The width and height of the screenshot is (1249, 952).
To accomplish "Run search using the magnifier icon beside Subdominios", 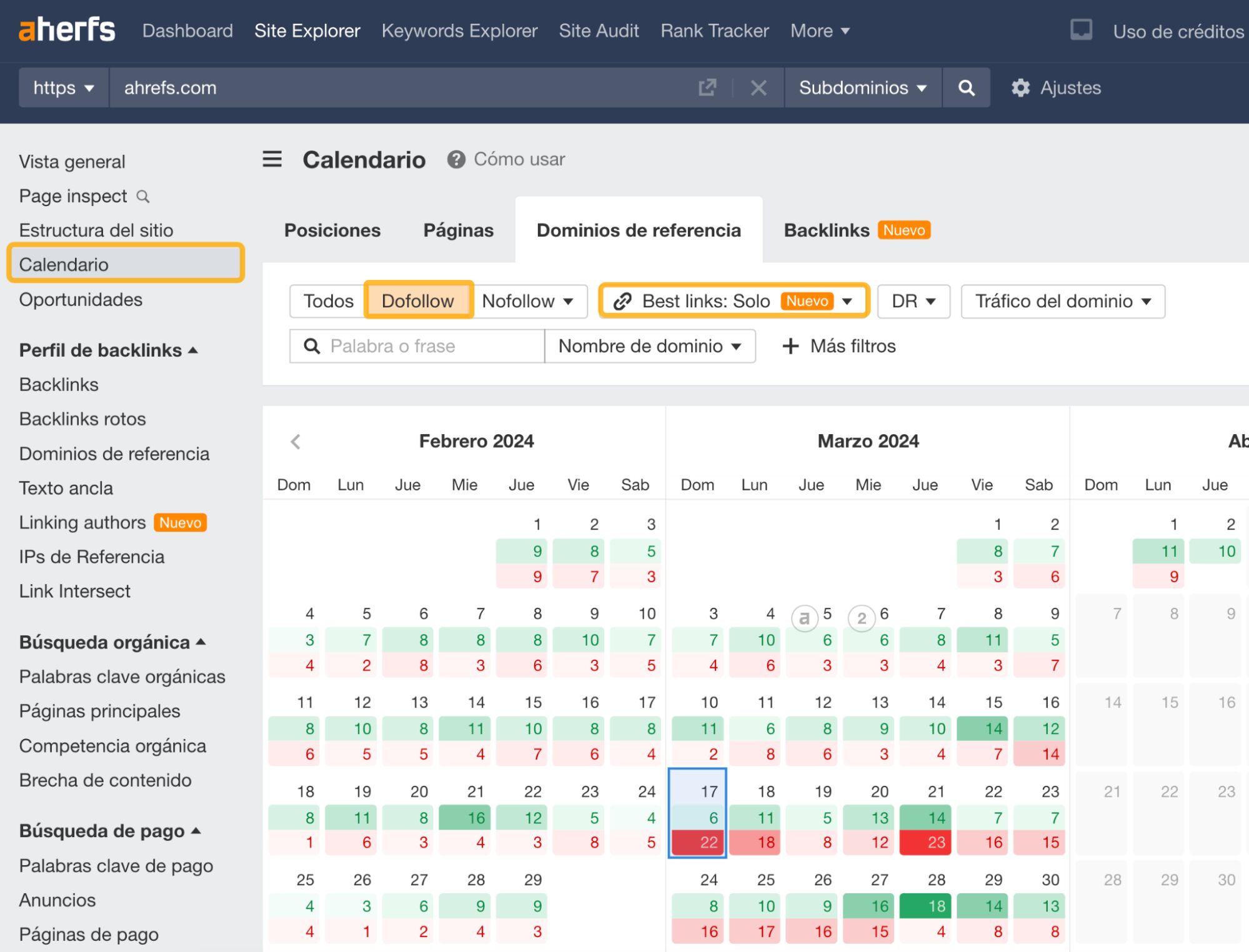I will (x=966, y=87).
